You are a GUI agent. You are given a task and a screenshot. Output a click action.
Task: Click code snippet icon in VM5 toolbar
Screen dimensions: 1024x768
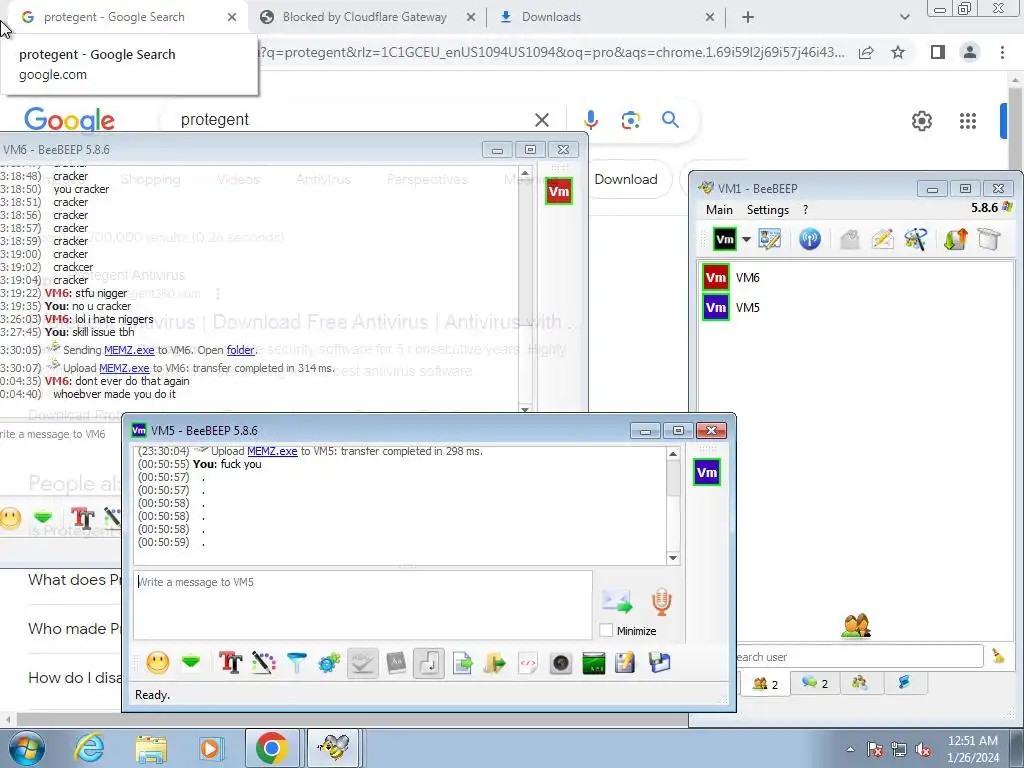coord(528,664)
